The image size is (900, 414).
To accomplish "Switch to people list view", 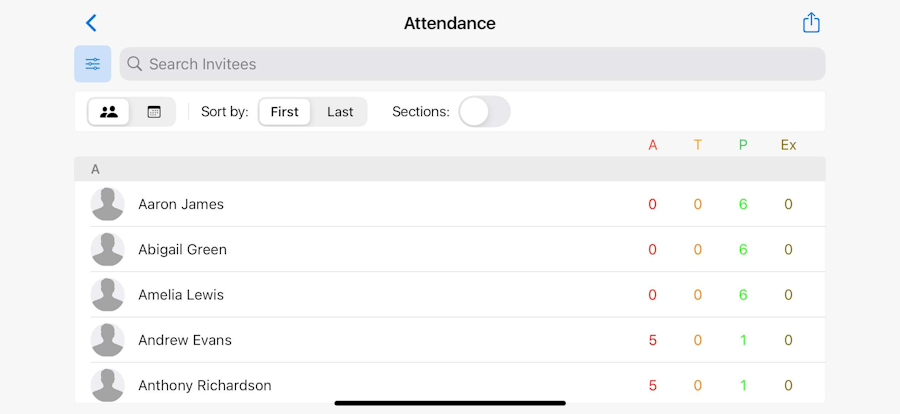I will pos(109,112).
